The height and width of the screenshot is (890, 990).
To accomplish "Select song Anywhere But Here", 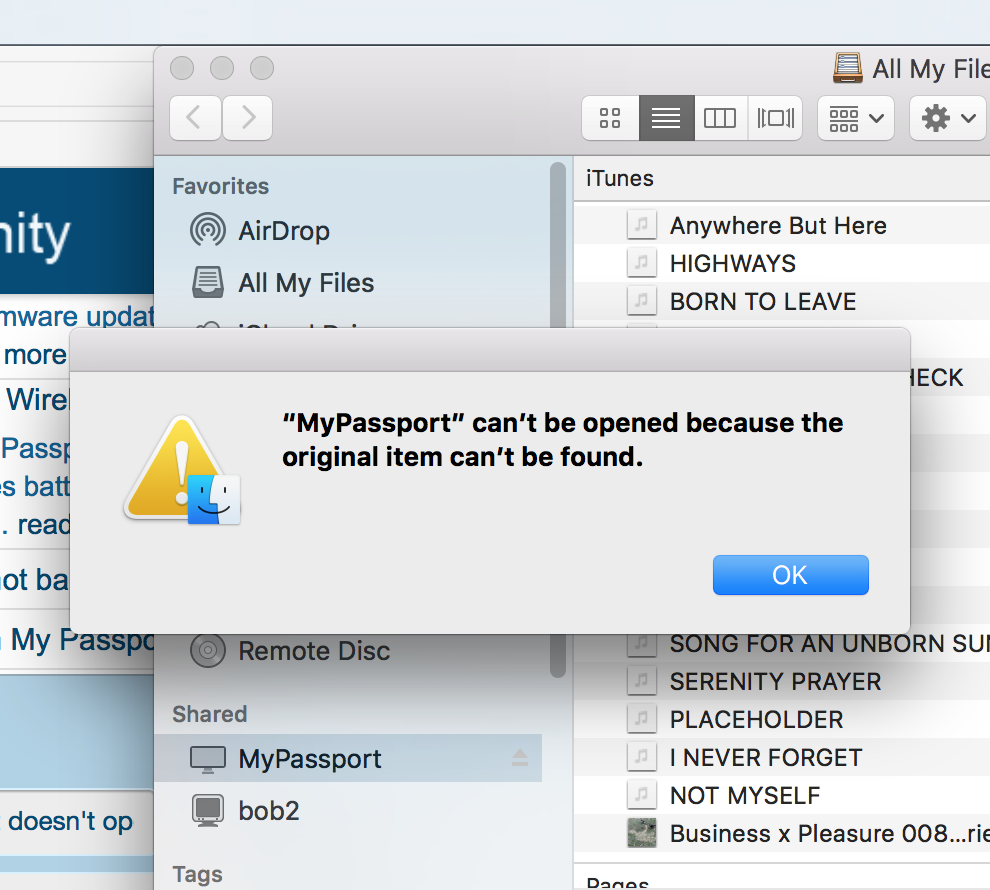I will pos(782,225).
